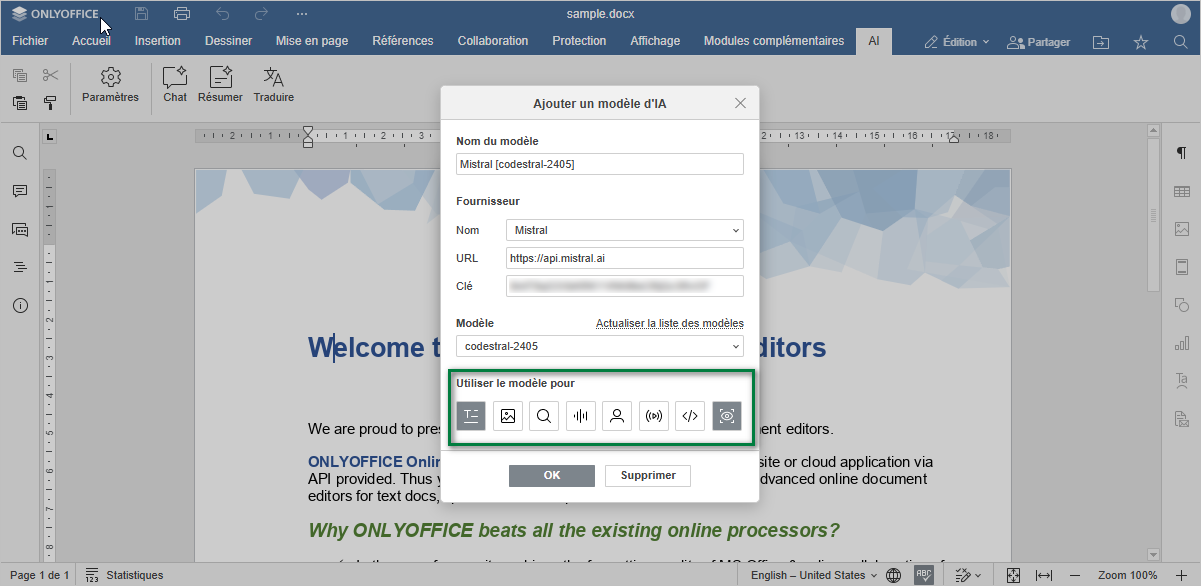The image size is (1201, 586).
Task: Toggle vision capability for the model
Action: [727, 416]
